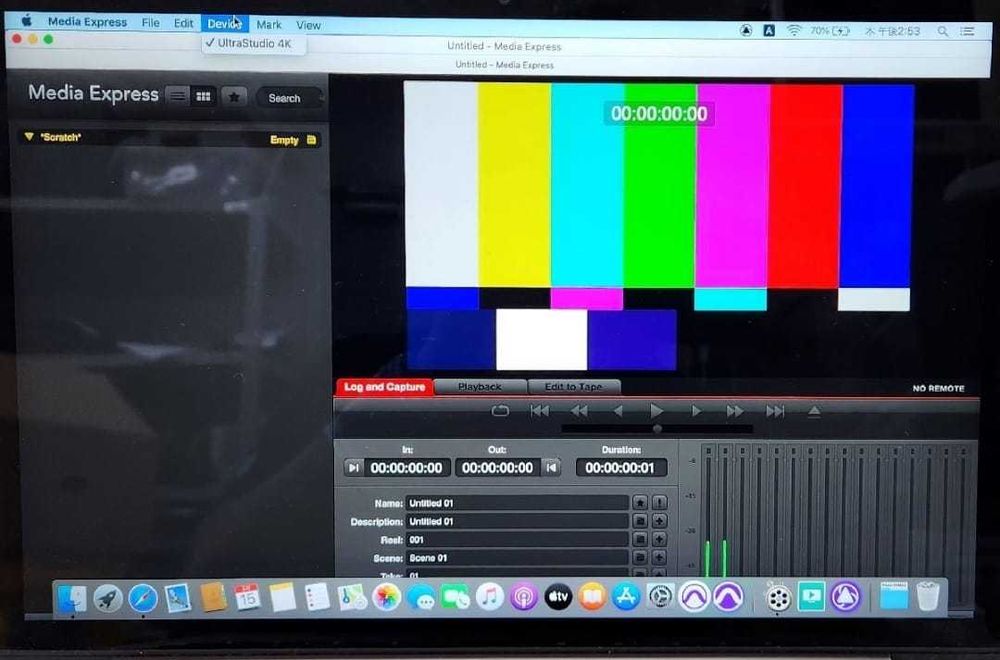Increment Reel number with plus button
Viewport: 1000px width, 660px height.
tap(659, 539)
